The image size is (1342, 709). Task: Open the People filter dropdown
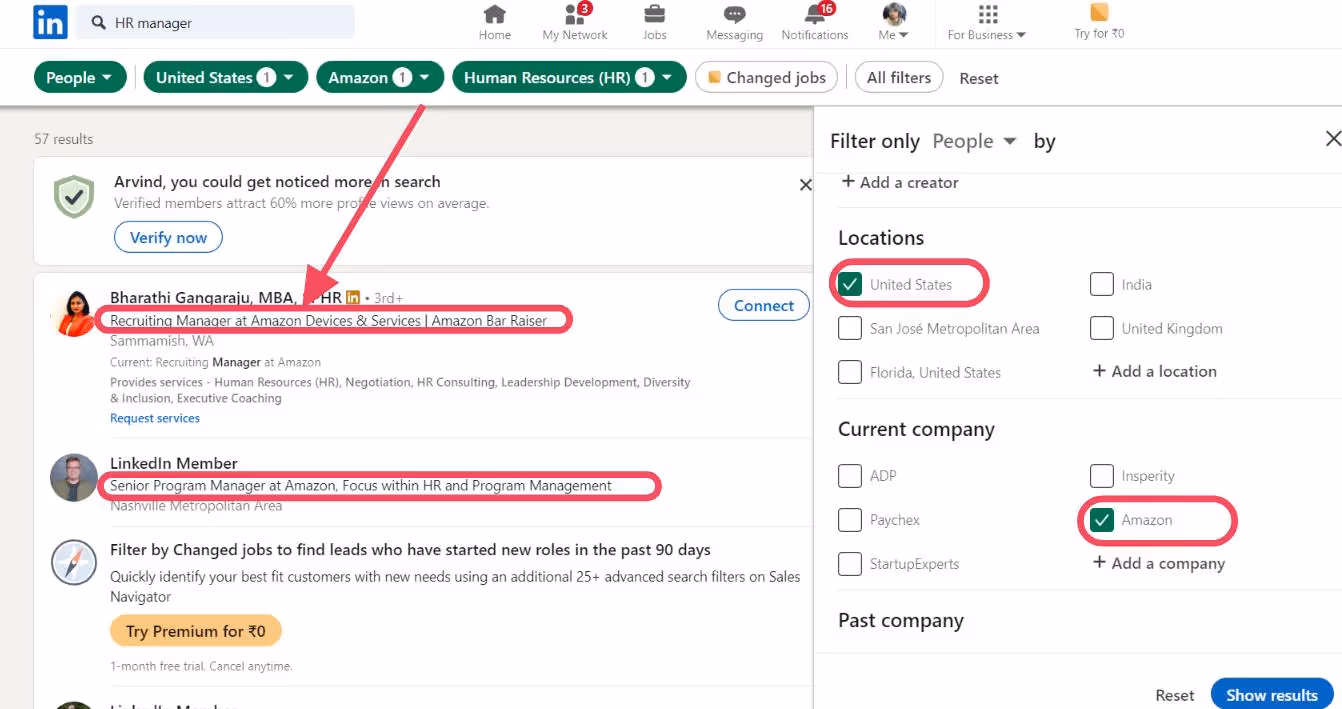80,76
